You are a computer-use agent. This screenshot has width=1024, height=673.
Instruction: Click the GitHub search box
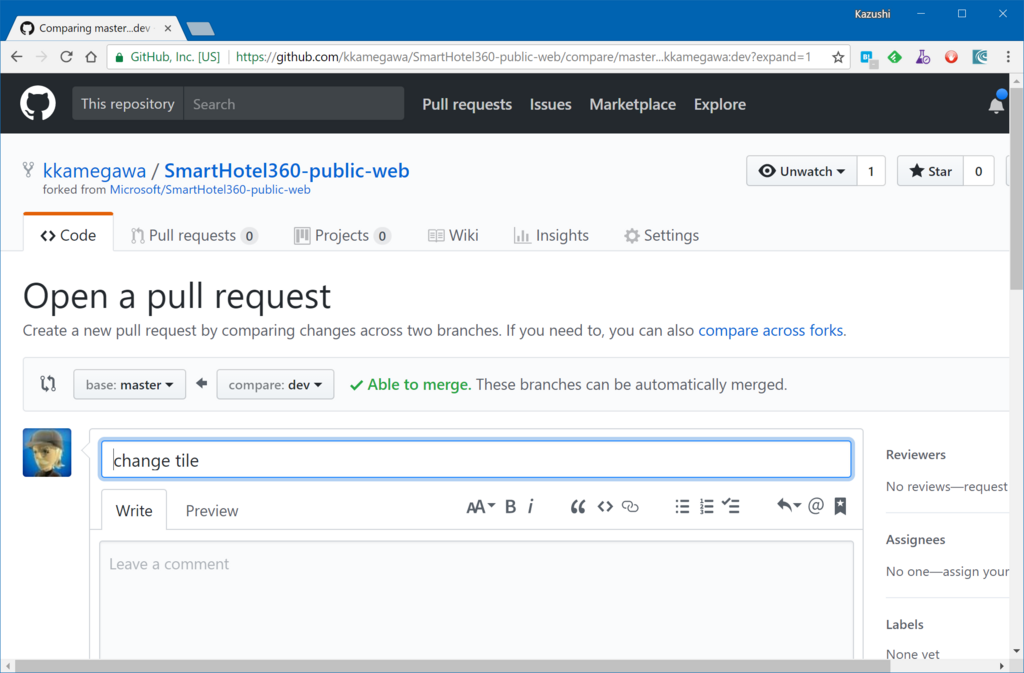tap(294, 104)
